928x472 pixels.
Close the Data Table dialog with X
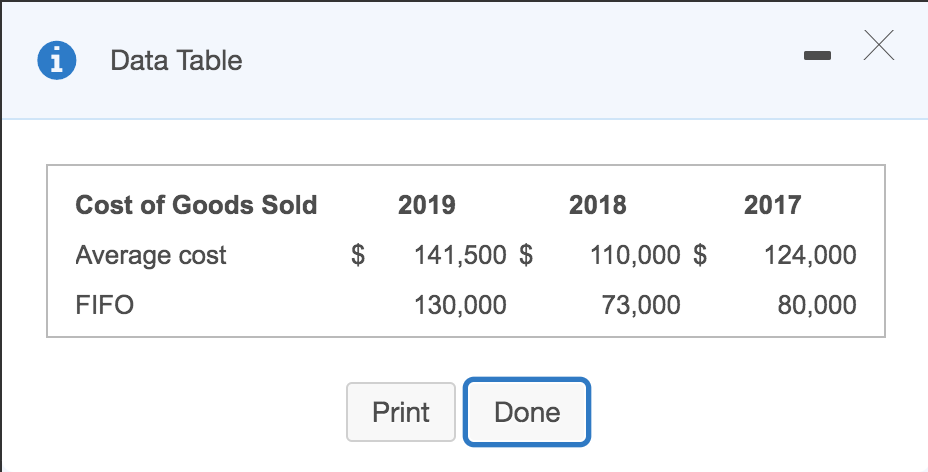point(877,46)
